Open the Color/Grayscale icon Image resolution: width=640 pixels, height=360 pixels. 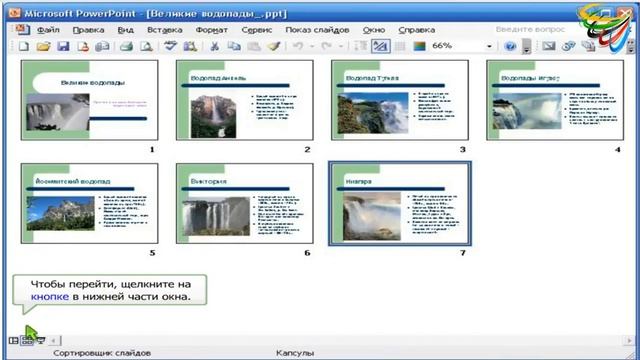420,46
